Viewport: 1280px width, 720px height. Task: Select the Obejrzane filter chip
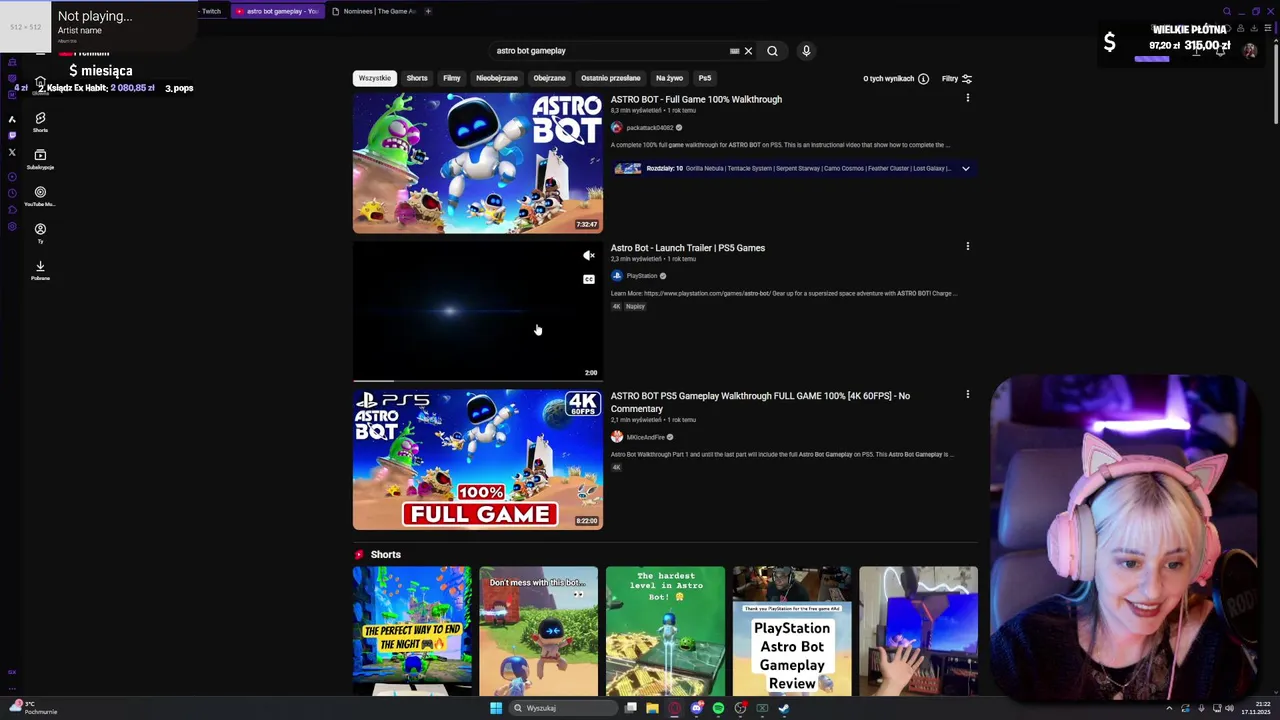pyautogui.click(x=549, y=78)
